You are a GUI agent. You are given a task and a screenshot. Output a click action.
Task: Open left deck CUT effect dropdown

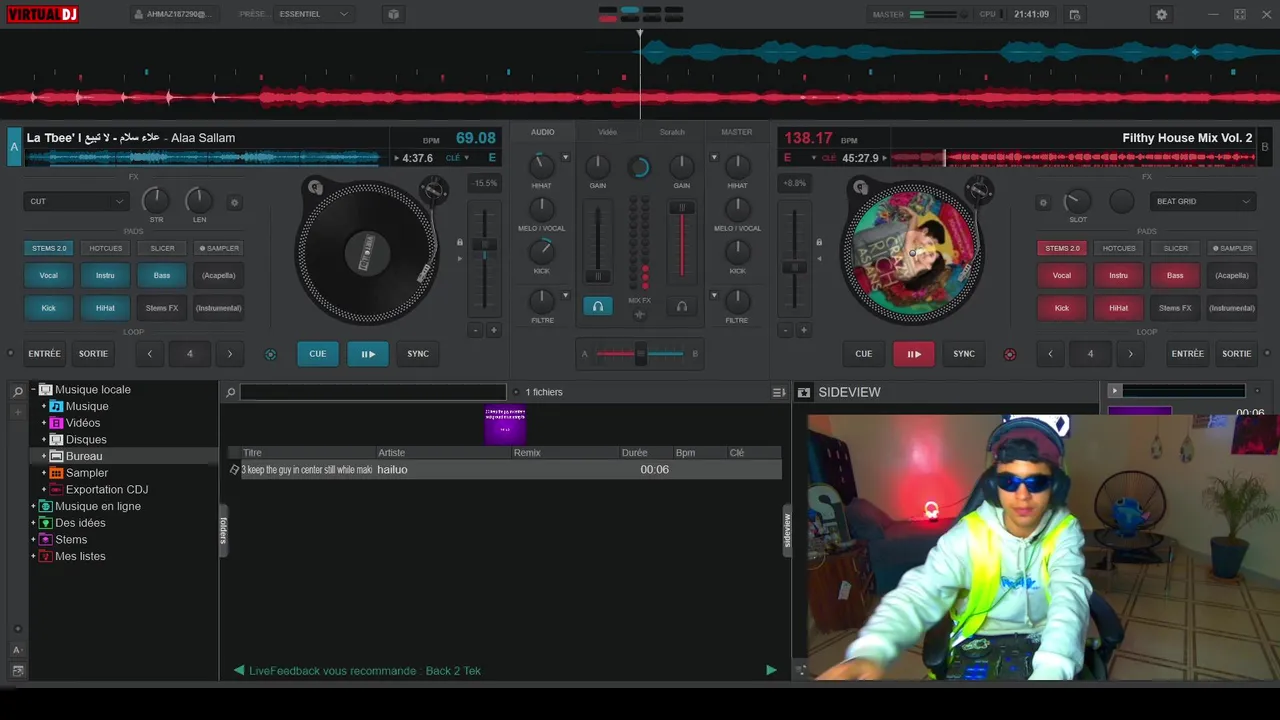(76, 201)
